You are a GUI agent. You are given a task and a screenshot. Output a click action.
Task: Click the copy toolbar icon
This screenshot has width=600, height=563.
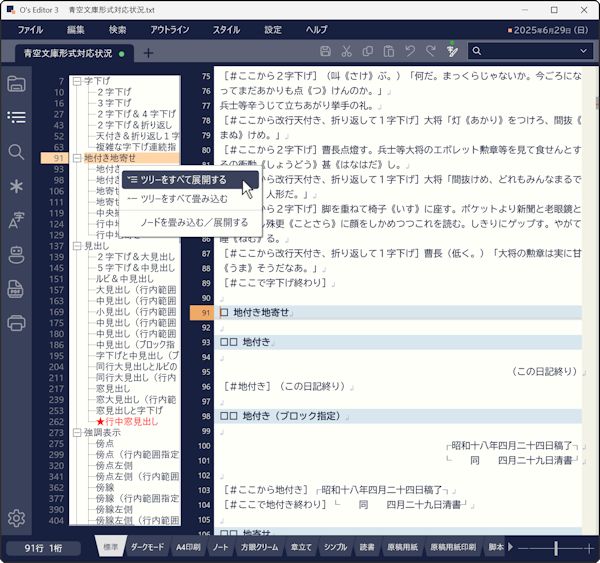tap(368, 51)
